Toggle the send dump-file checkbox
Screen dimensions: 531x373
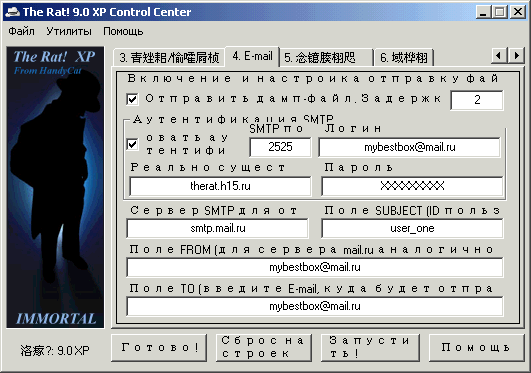point(132,99)
